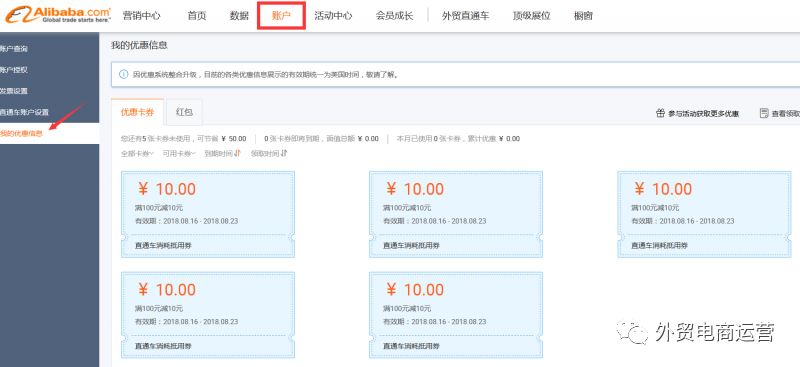Go to 首页 in the top navigation
Image resolution: width=800 pixels, height=367 pixels.
pos(197,16)
